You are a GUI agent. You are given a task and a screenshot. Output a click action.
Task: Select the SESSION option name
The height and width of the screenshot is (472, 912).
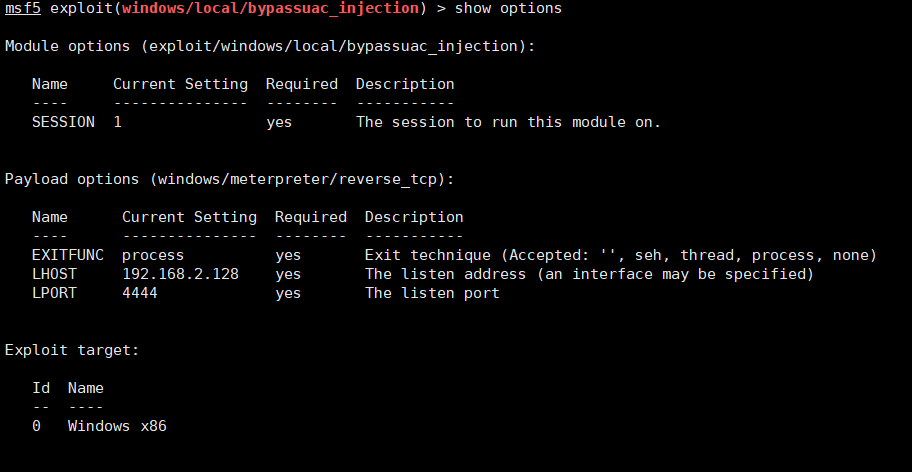63,122
